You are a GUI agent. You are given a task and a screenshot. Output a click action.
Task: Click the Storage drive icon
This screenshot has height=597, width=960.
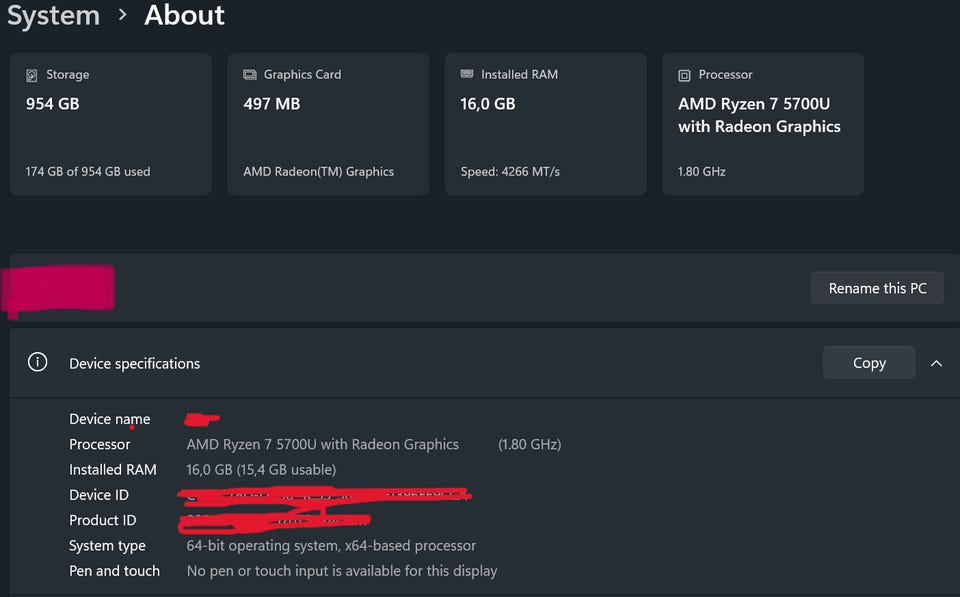32,75
